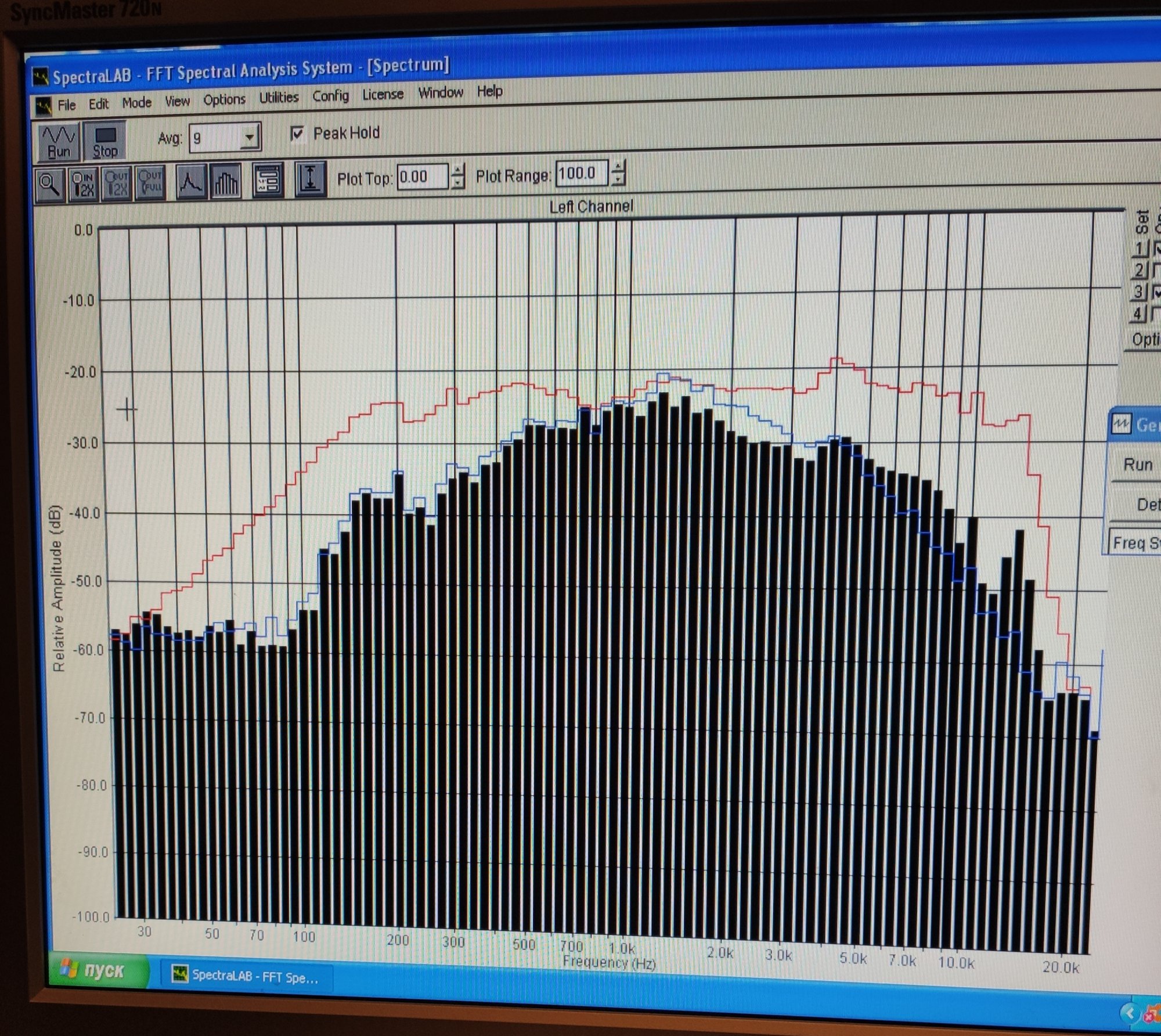The height and width of the screenshot is (1036, 1161).
Task: Toggle overlay checkbox beside Set 2
Action: 1156,270
